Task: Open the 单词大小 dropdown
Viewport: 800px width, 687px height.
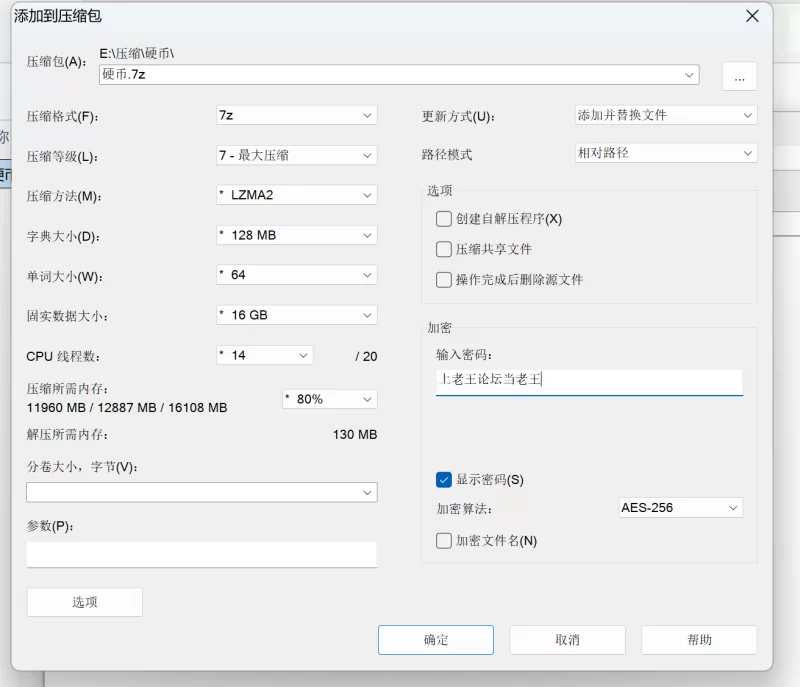Action: [296, 275]
